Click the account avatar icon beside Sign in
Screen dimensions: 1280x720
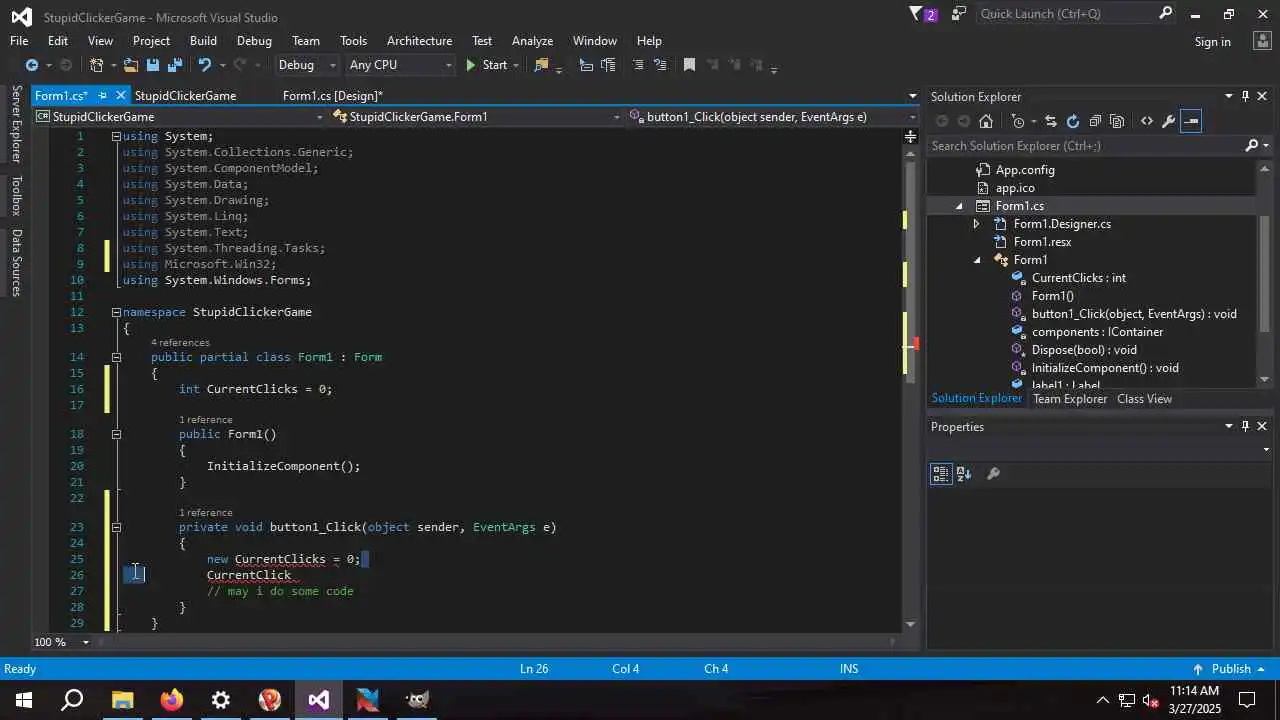click(x=1261, y=41)
